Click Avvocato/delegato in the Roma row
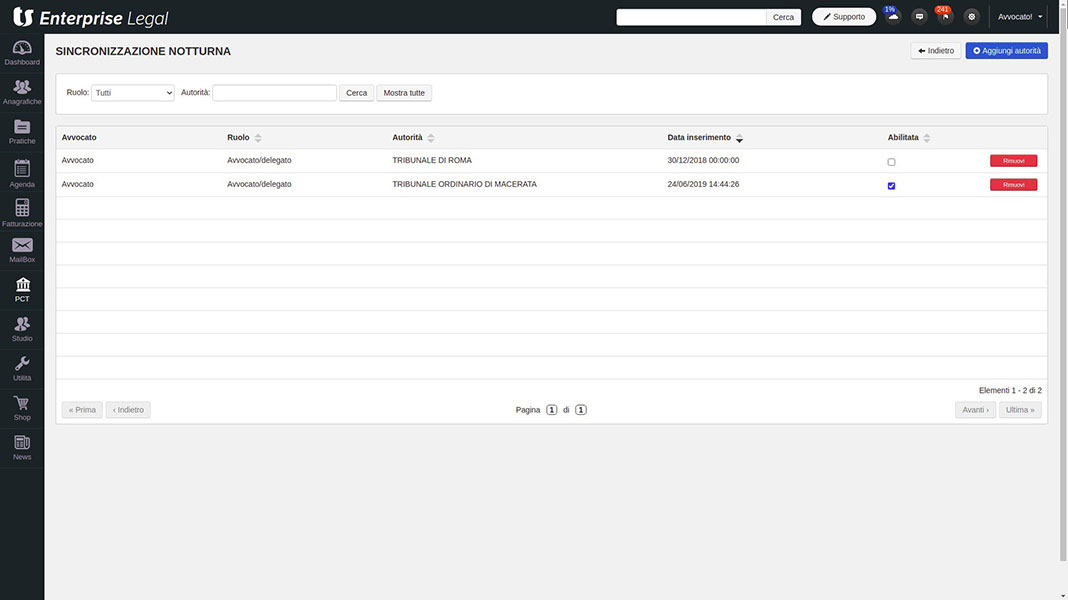Viewport: 1068px width, 600px height. [x=259, y=161]
